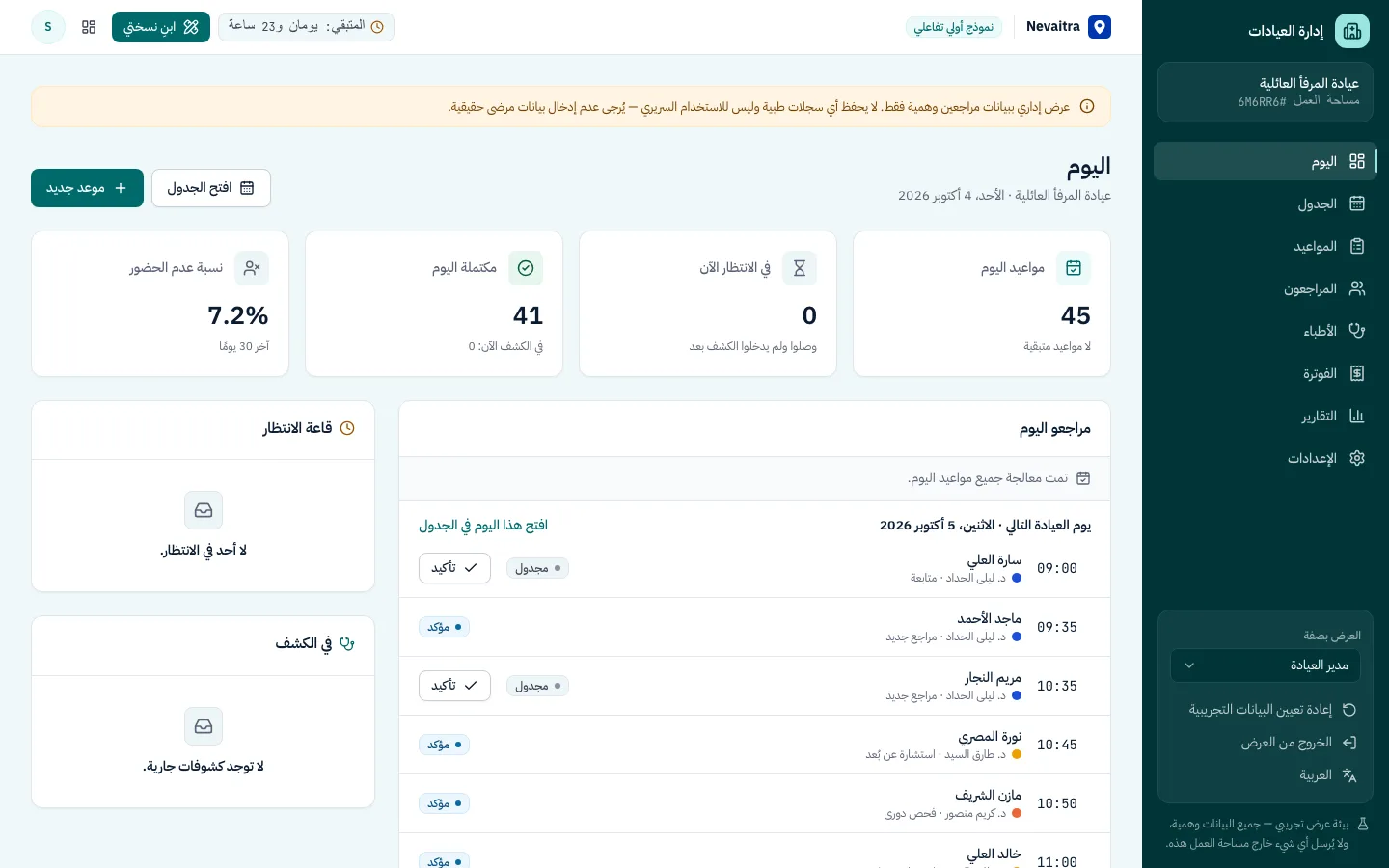1389x868 pixels.
Task: Click the نسبة عدم الحضور icon
Action: tap(252, 268)
